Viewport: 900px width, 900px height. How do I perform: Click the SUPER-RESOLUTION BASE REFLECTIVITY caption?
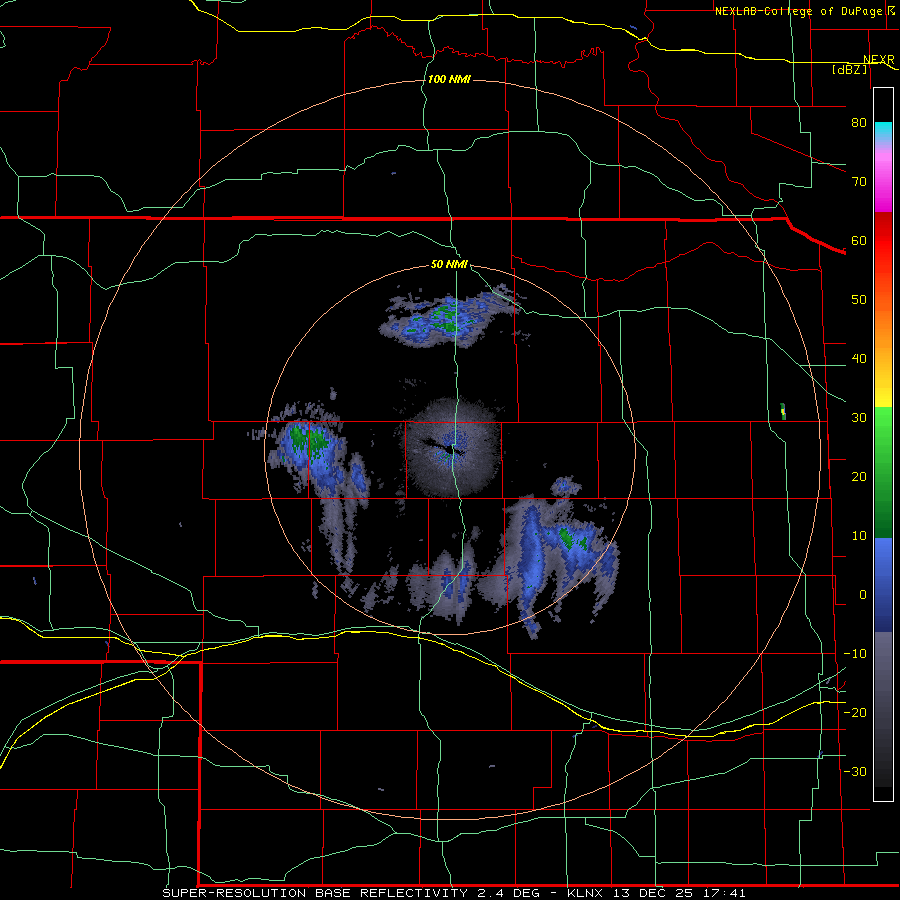(315, 893)
